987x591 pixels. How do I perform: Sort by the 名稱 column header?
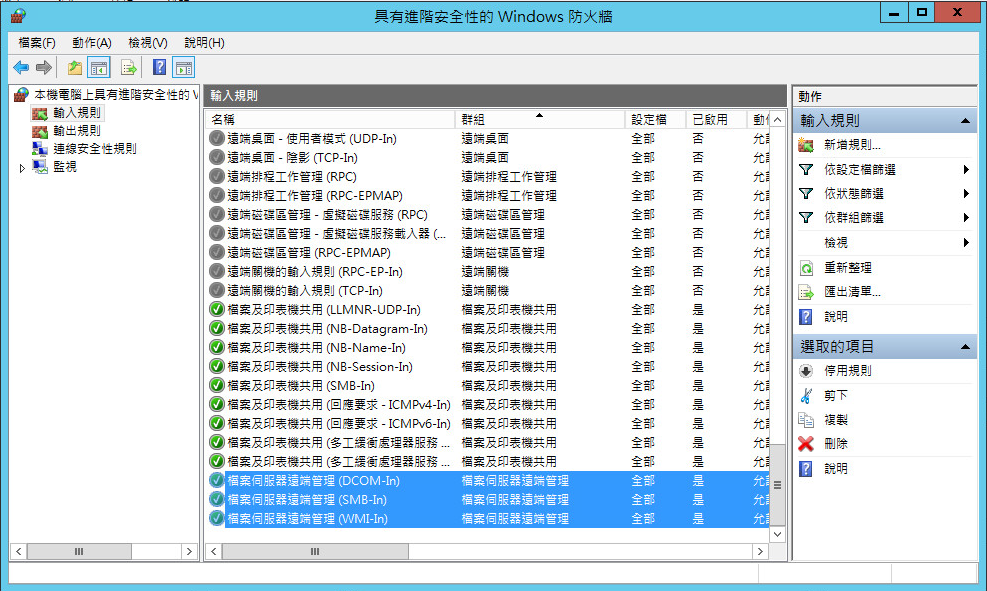coord(329,120)
